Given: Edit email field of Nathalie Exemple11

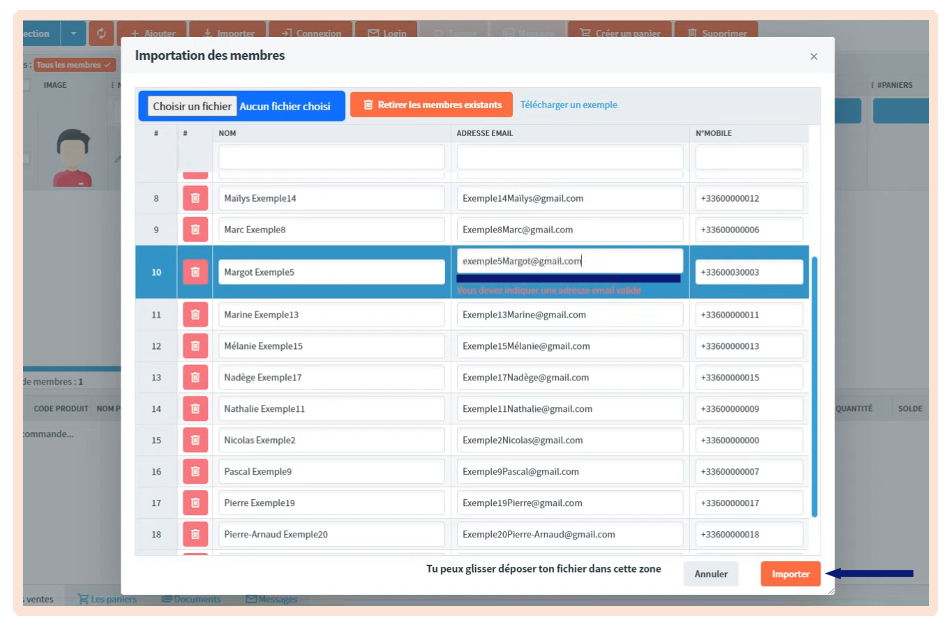Looking at the screenshot, I should click(570, 409).
